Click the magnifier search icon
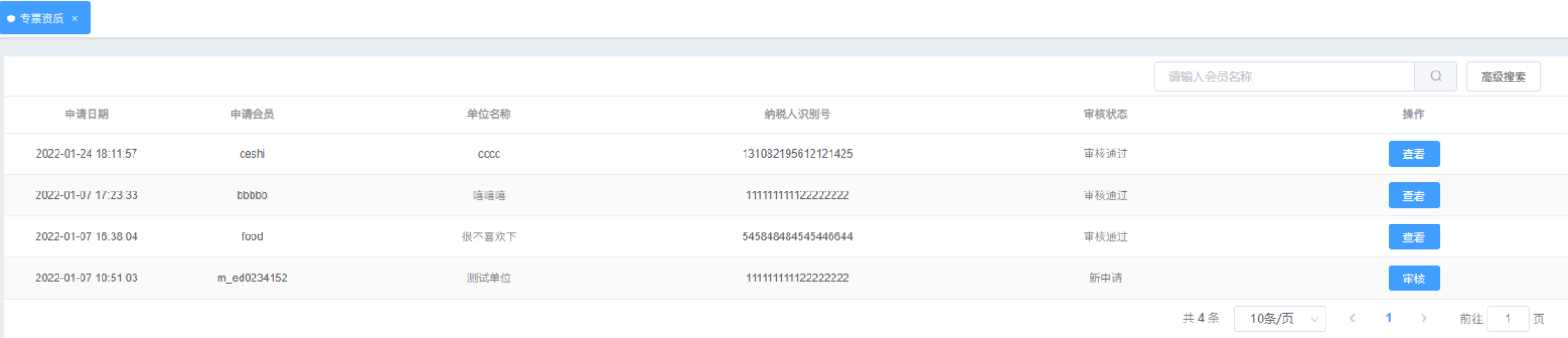The height and width of the screenshot is (338, 1568). (1435, 76)
